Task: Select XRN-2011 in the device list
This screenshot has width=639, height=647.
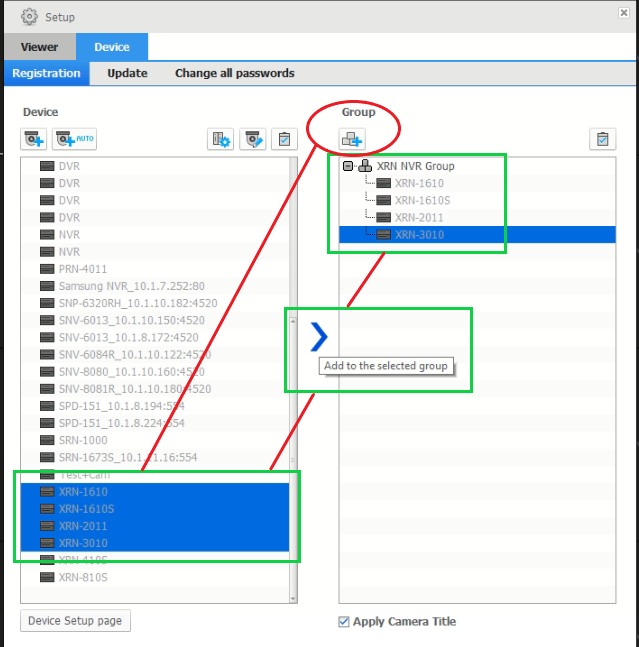Action: 155,526
